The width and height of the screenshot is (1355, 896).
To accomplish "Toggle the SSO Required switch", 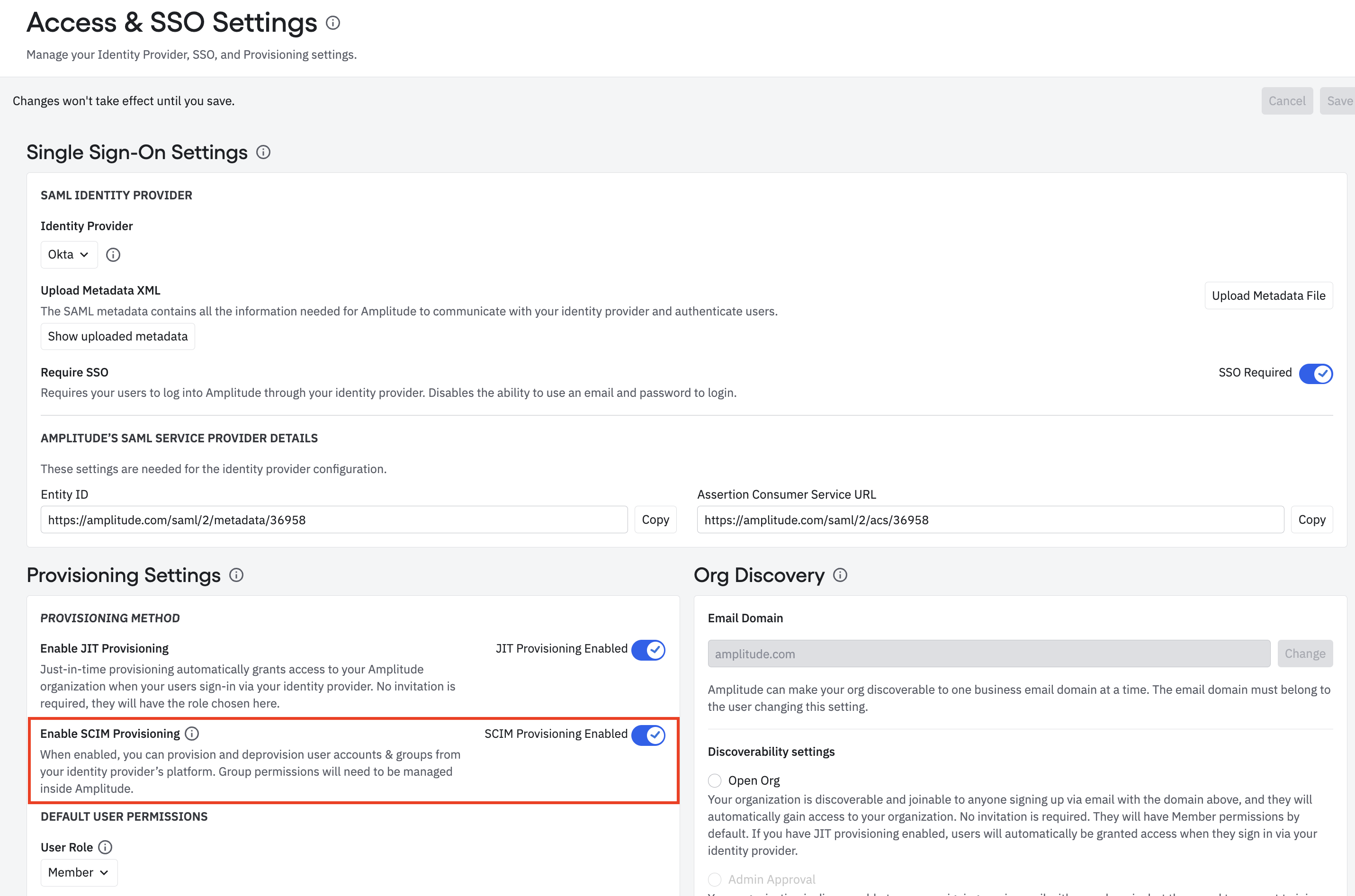I will coord(1315,373).
